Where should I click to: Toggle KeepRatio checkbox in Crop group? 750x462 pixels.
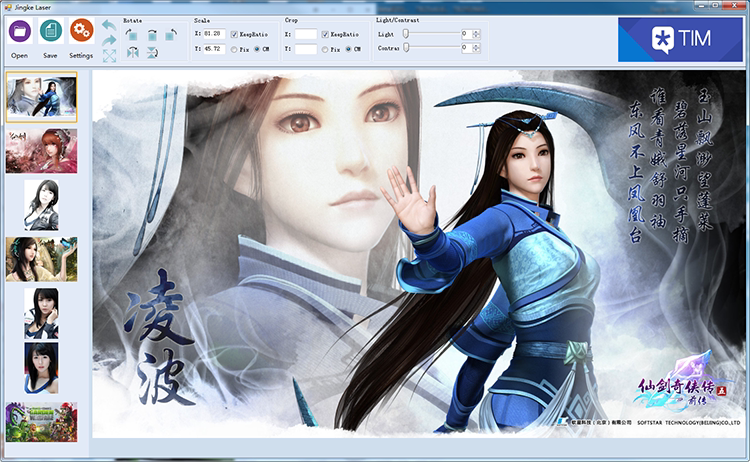325,34
